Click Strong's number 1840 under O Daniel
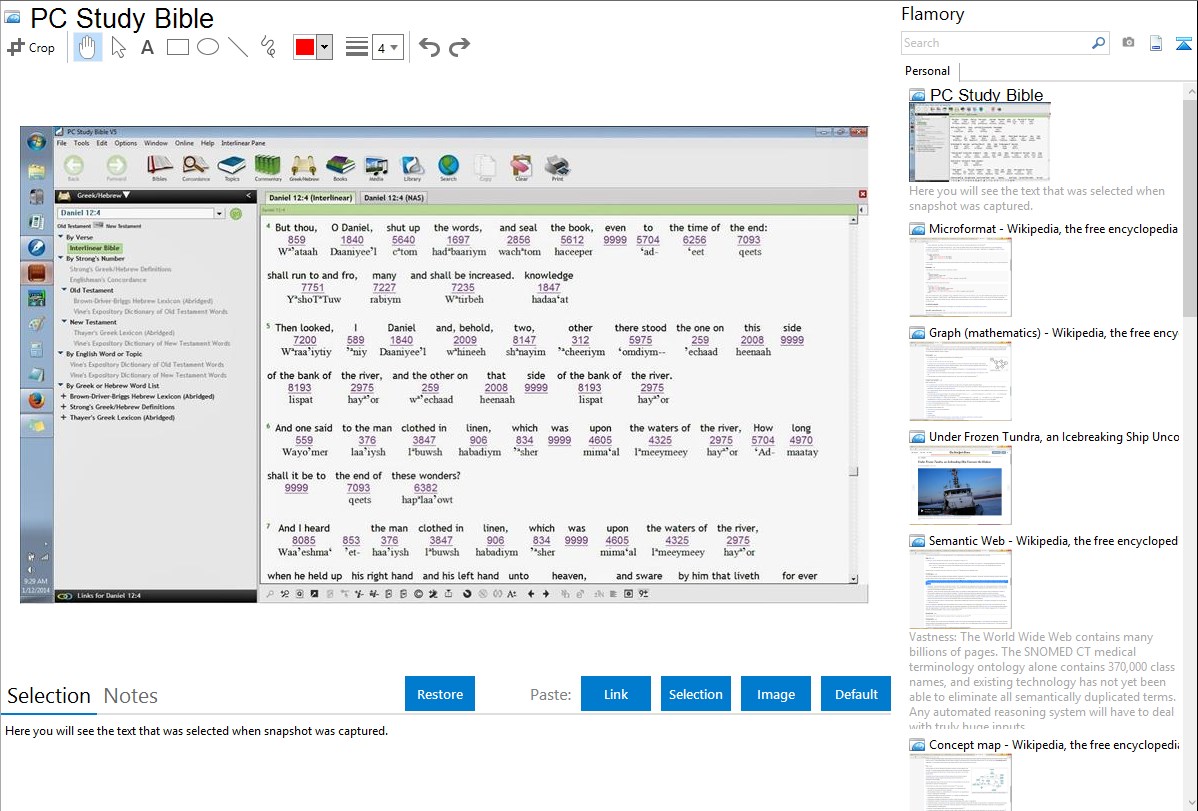This screenshot has width=1198, height=811. point(352,240)
